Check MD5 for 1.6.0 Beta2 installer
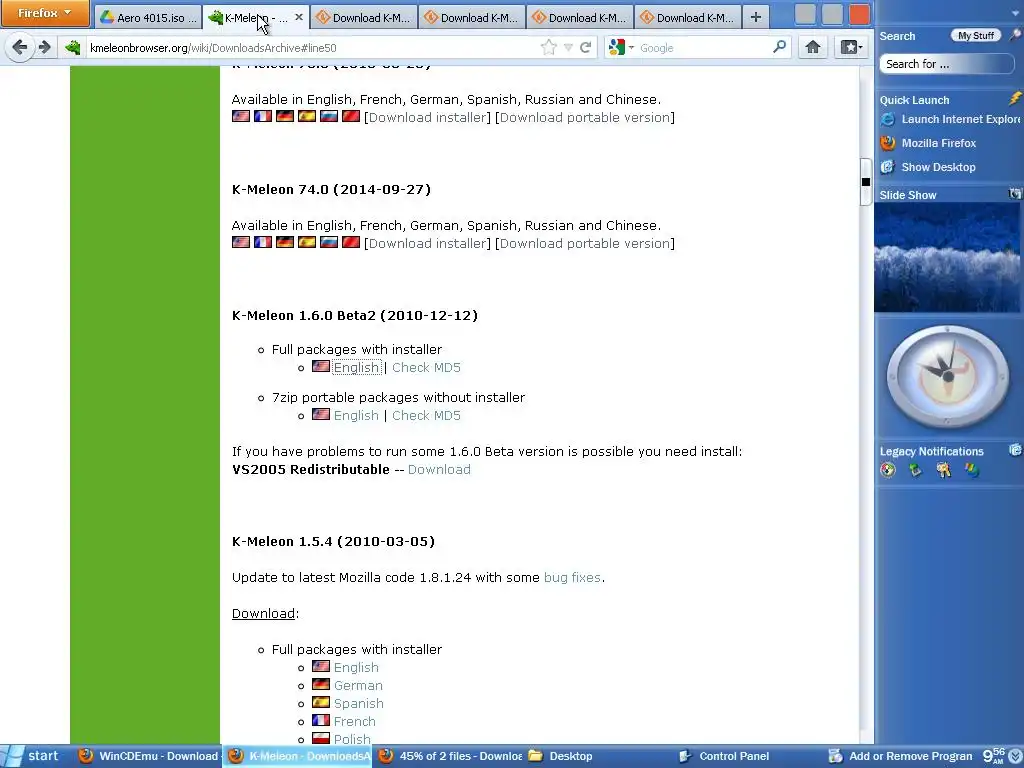The image size is (1024, 768). coord(426,368)
